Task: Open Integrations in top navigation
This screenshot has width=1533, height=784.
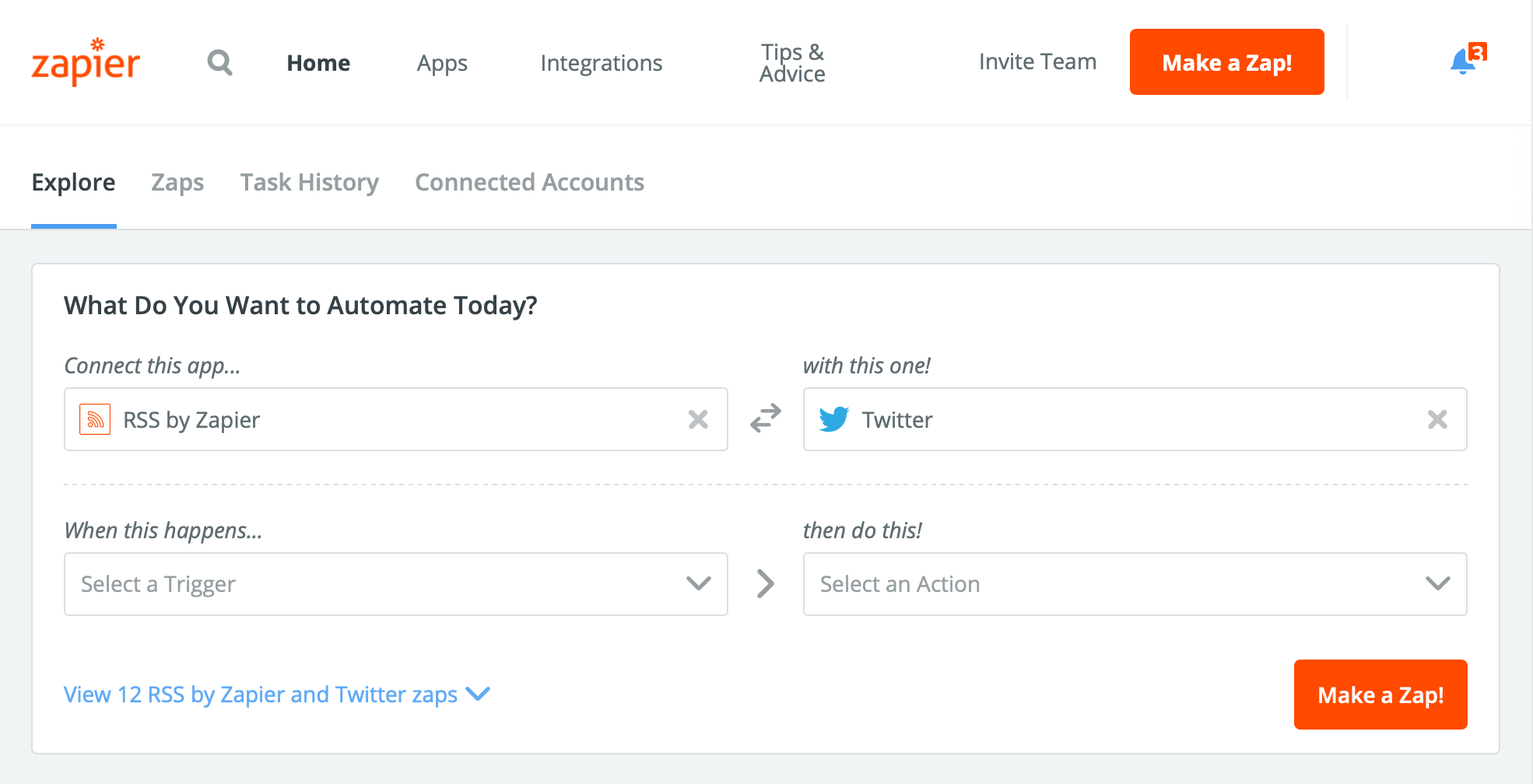Action: 602,63
